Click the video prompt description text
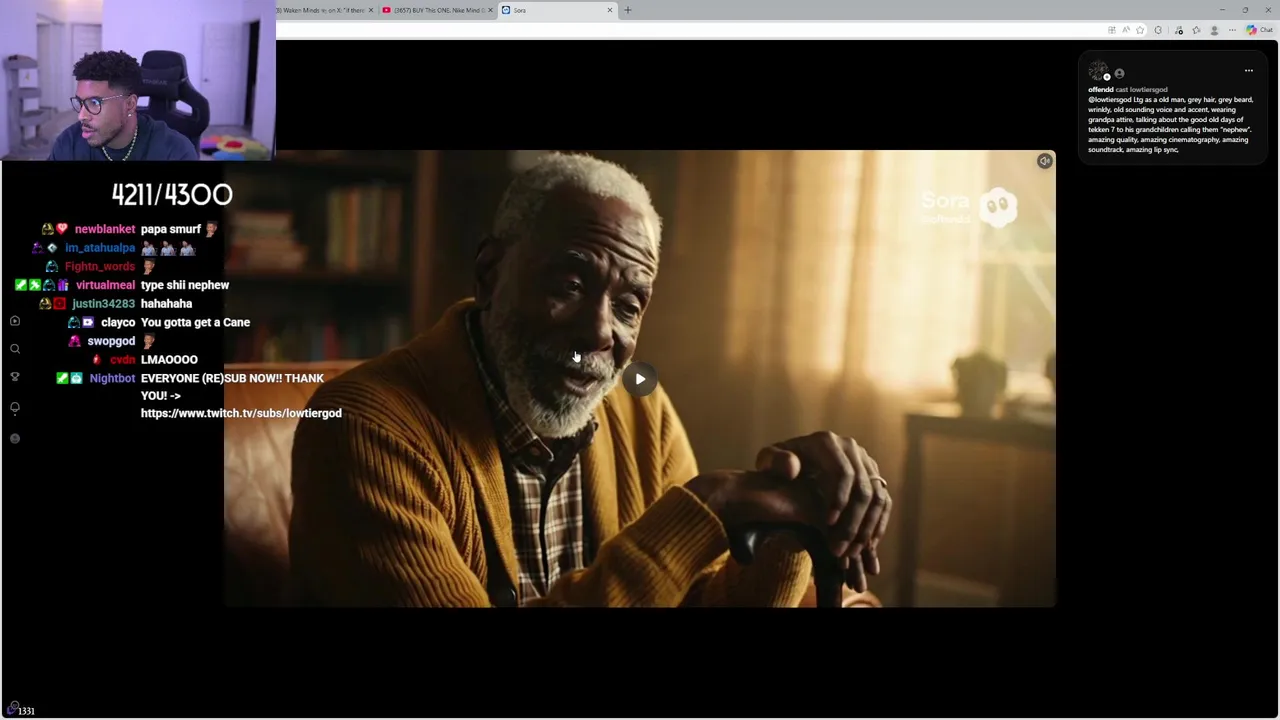This screenshot has width=1280, height=720. pos(1170,125)
